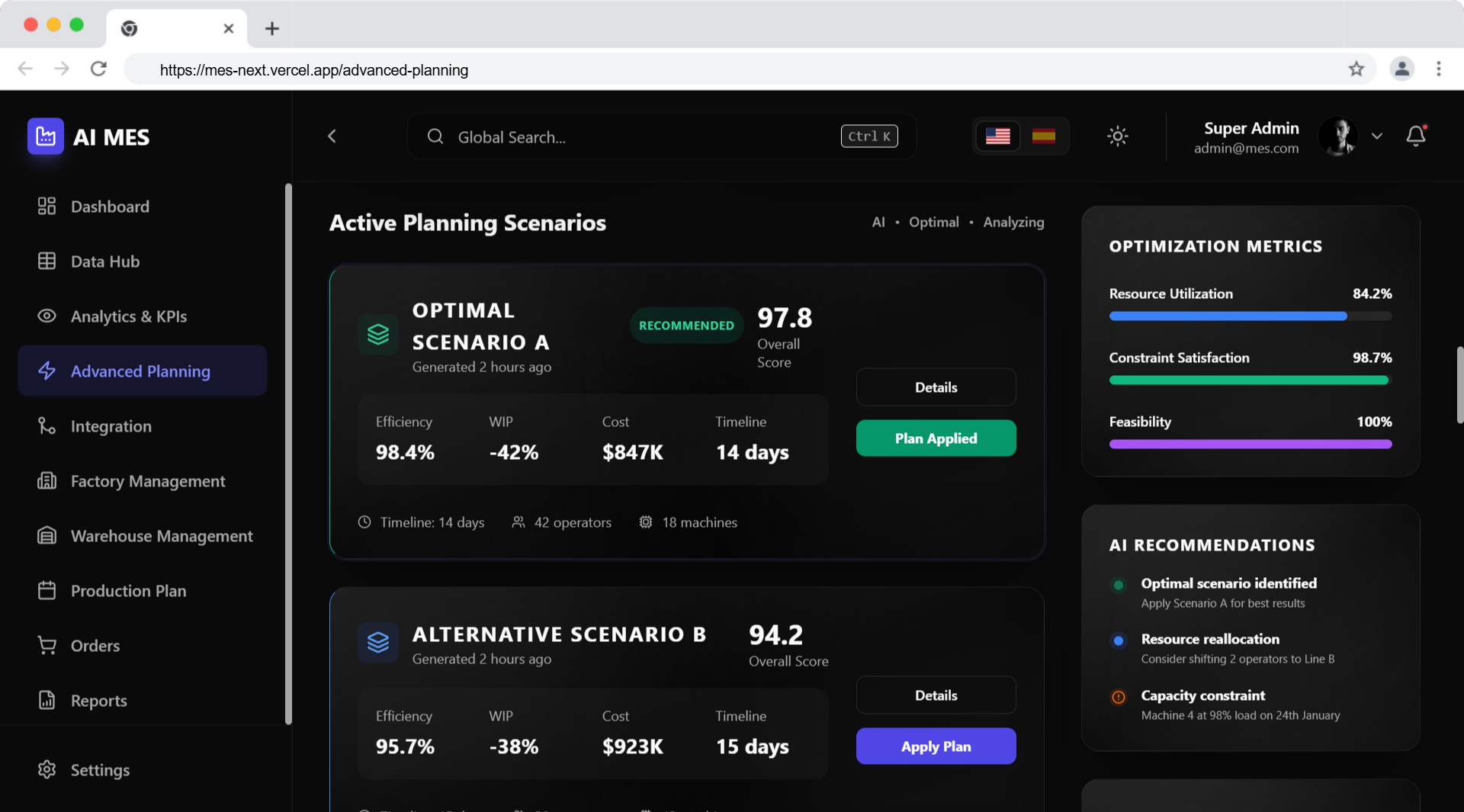Click Optimal scenario identified green dot
Viewport: 1464px width, 812px height.
[x=1119, y=586]
